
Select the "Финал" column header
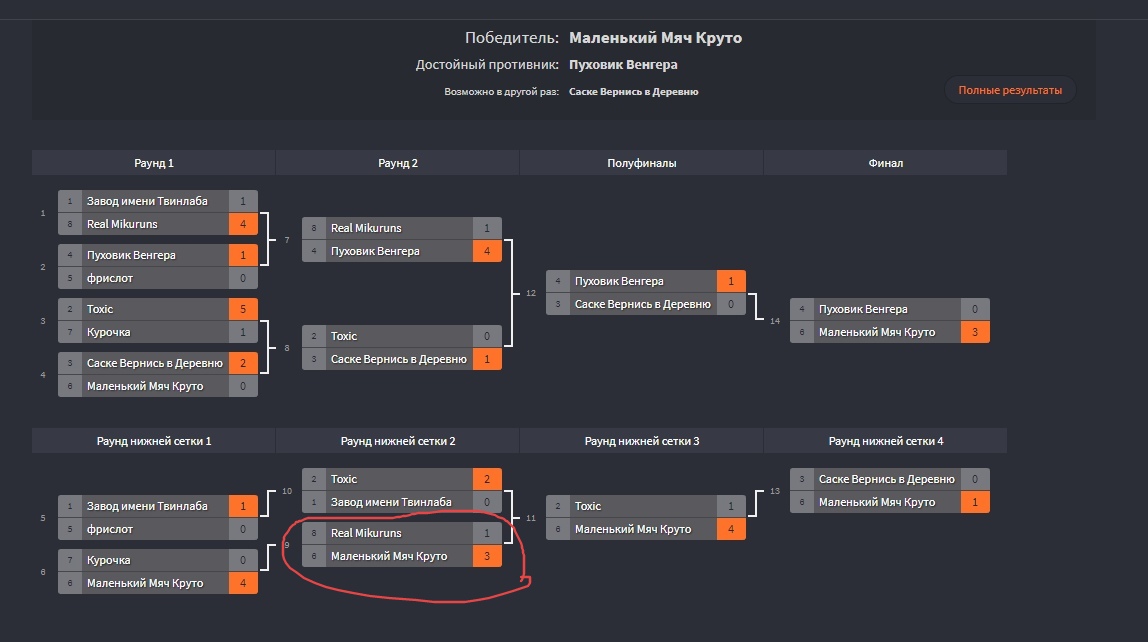point(886,163)
